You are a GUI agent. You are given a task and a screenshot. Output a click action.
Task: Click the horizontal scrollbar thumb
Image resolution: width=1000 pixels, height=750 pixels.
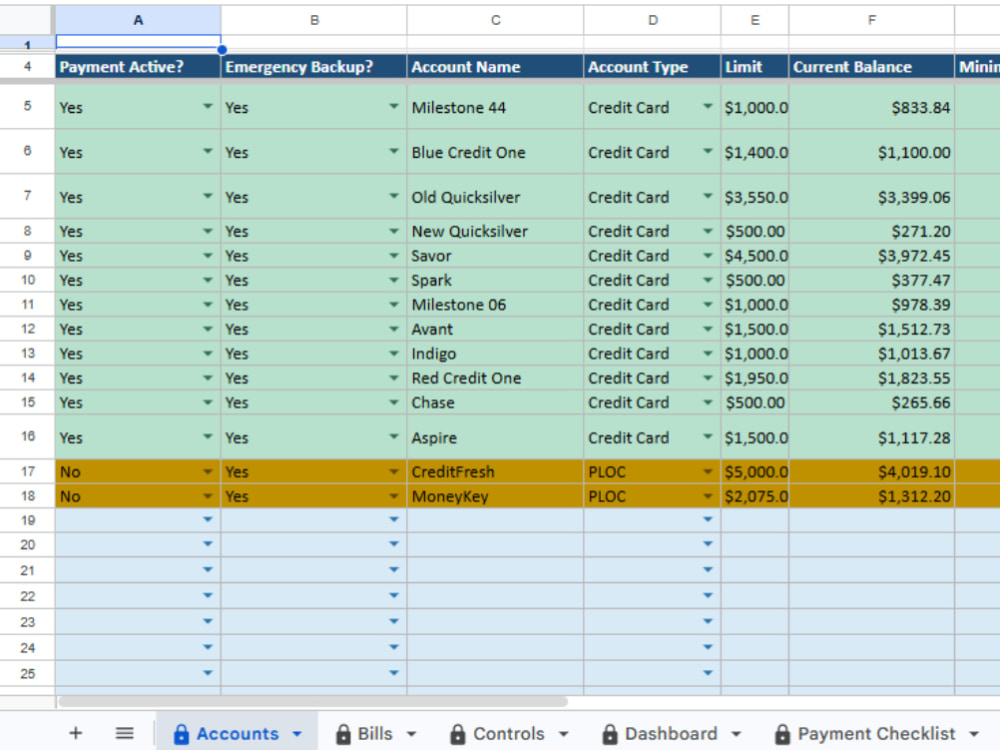click(312, 702)
